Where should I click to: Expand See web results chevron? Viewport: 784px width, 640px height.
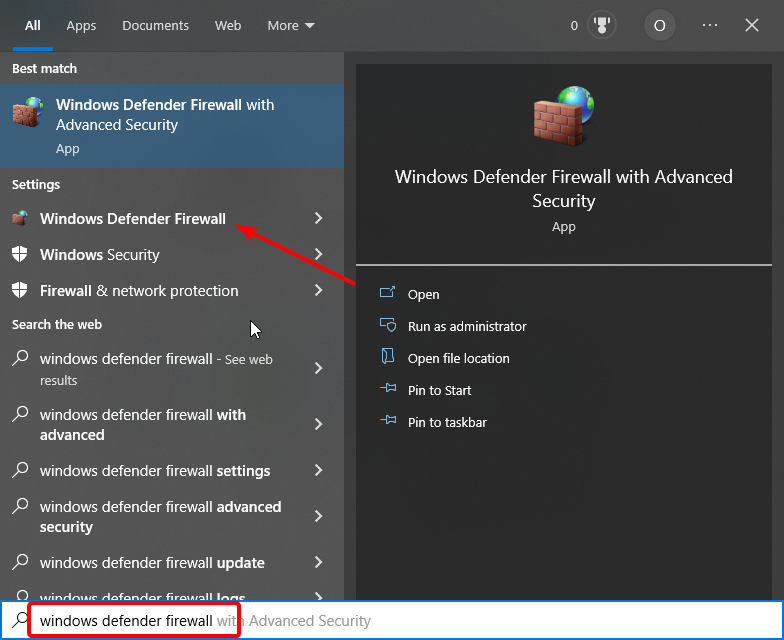click(318, 368)
